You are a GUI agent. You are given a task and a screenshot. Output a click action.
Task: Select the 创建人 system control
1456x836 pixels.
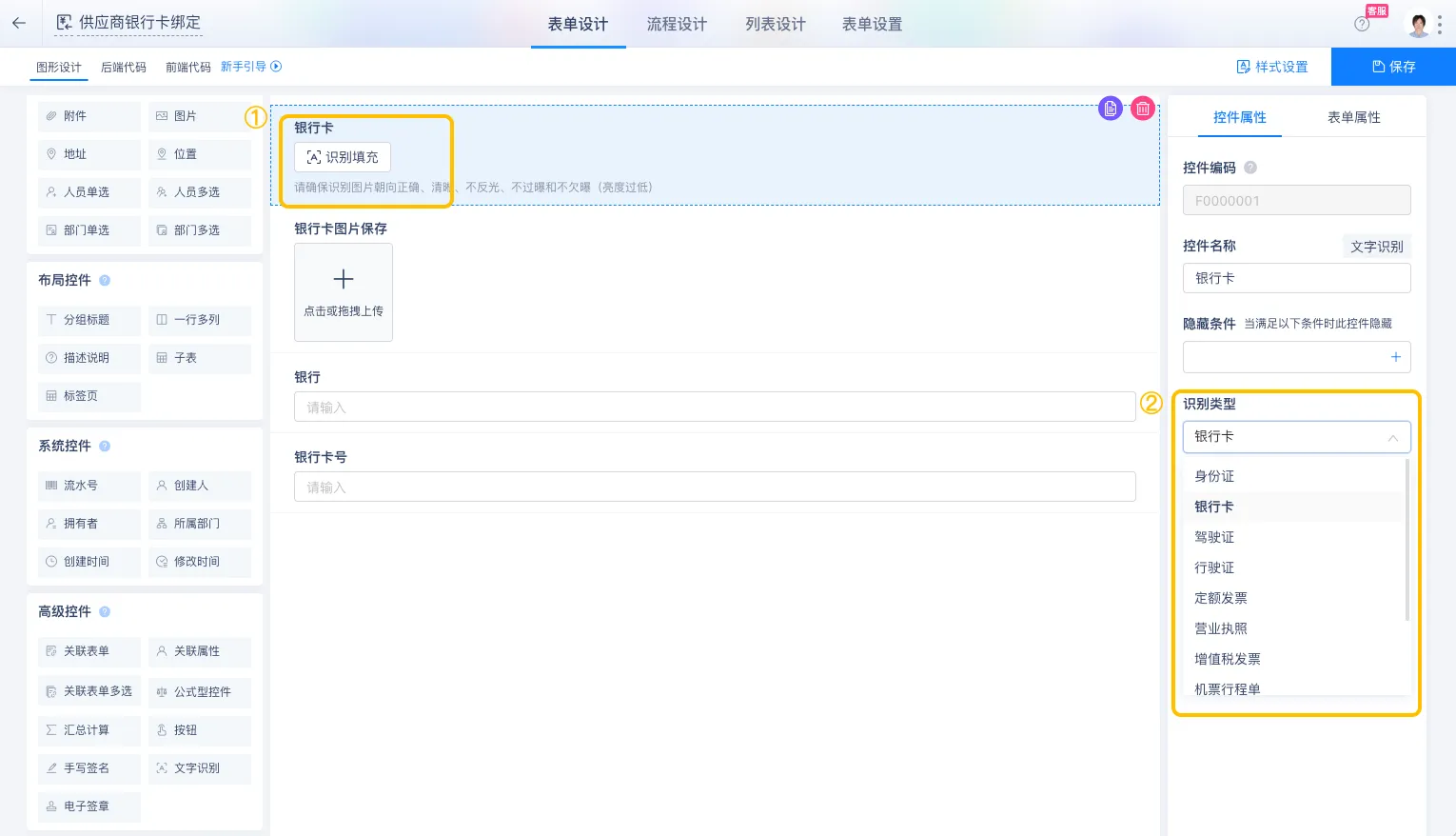[x=200, y=486]
